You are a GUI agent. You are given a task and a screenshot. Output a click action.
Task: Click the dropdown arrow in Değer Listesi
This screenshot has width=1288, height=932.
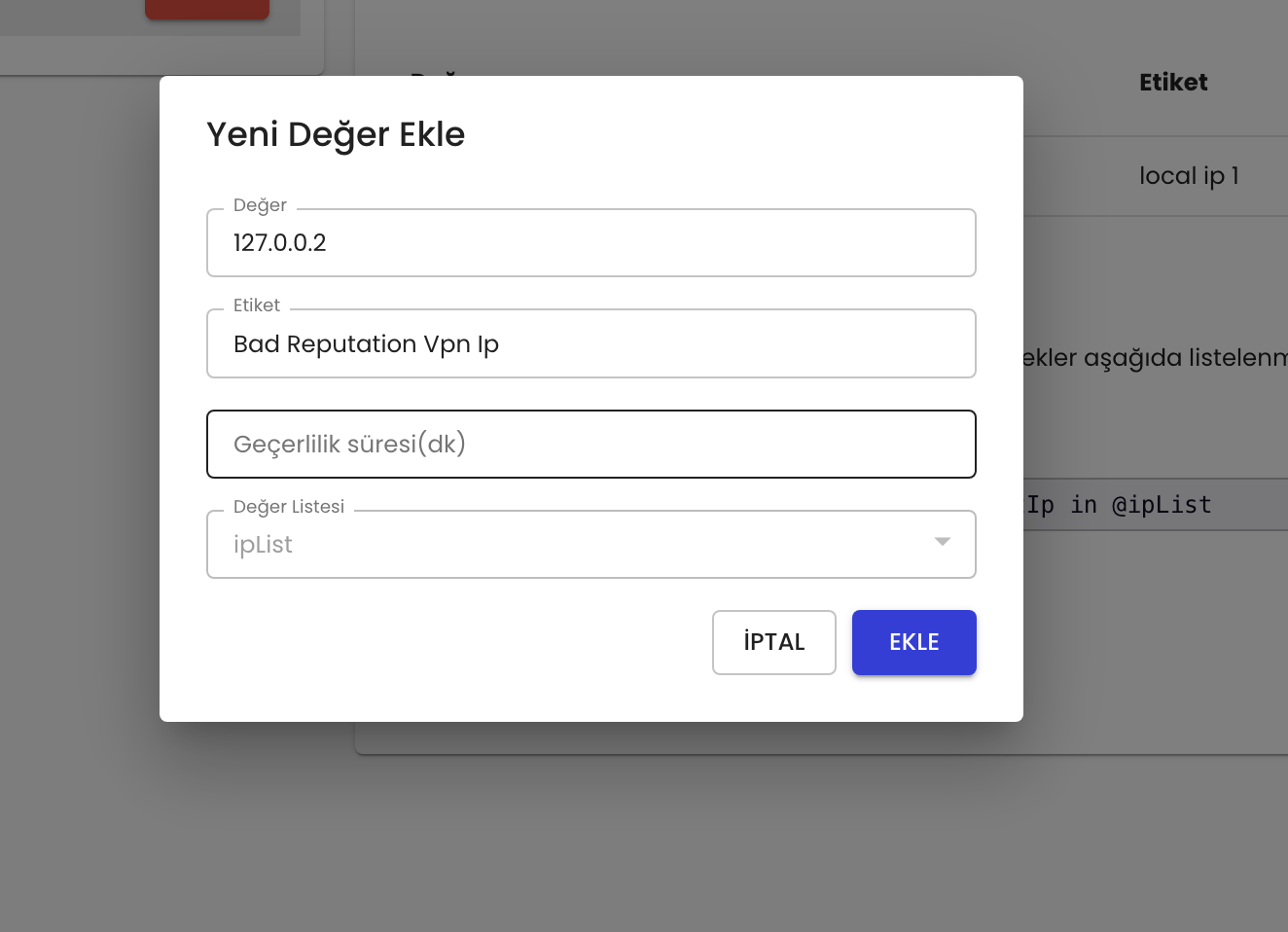942,542
